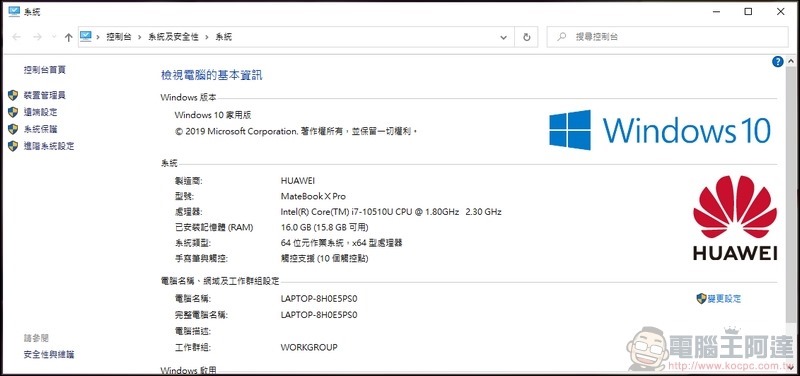Viewport: 800px width, 376px height.
Task: Click the computer icon in address bar
Action: (86, 36)
